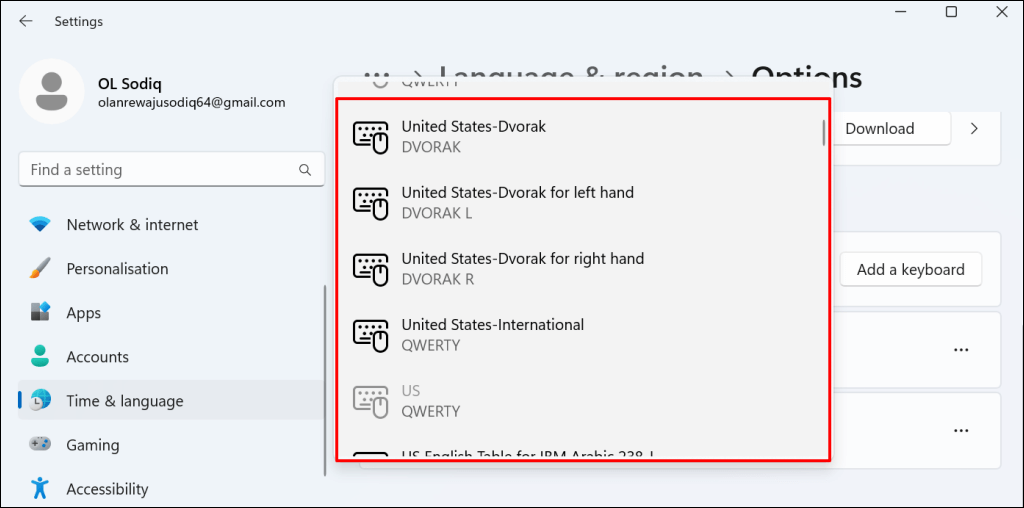Click the Accounts person icon
1024x508 pixels.
(40, 357)
